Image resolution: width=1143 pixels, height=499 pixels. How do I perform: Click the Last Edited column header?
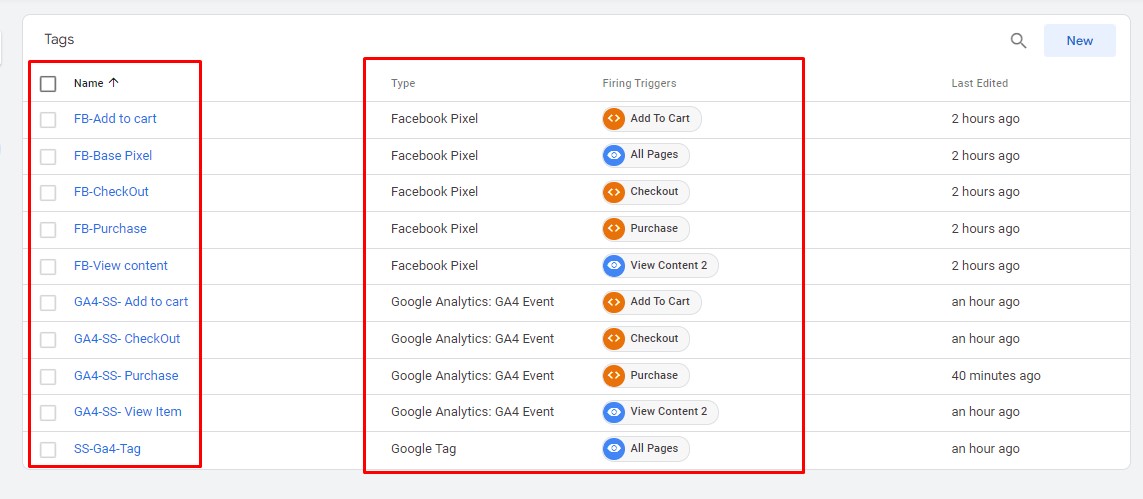tap(979, 84)
